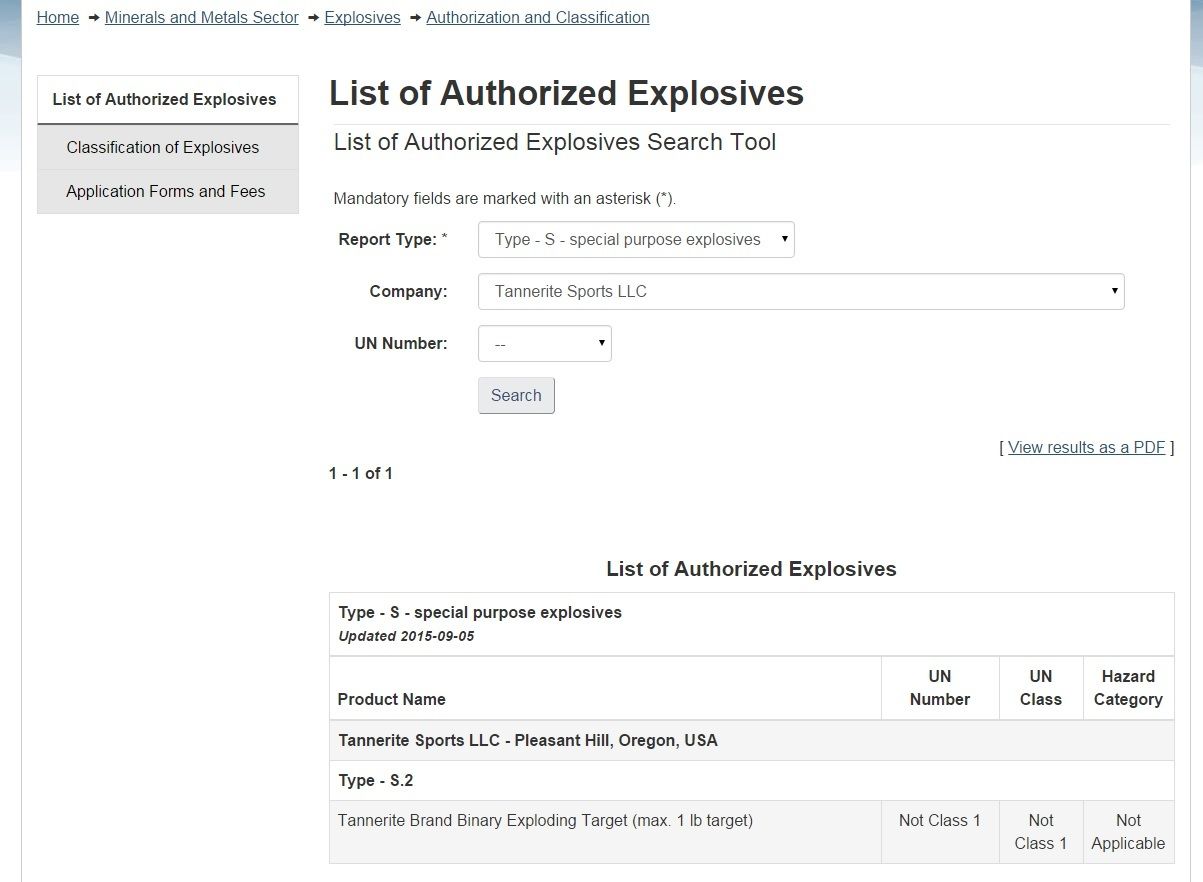Open the Company dropdown showing Tannerite Sports LLC
The height and width of the screenshot is (882, 1203).
pos(801,292)
